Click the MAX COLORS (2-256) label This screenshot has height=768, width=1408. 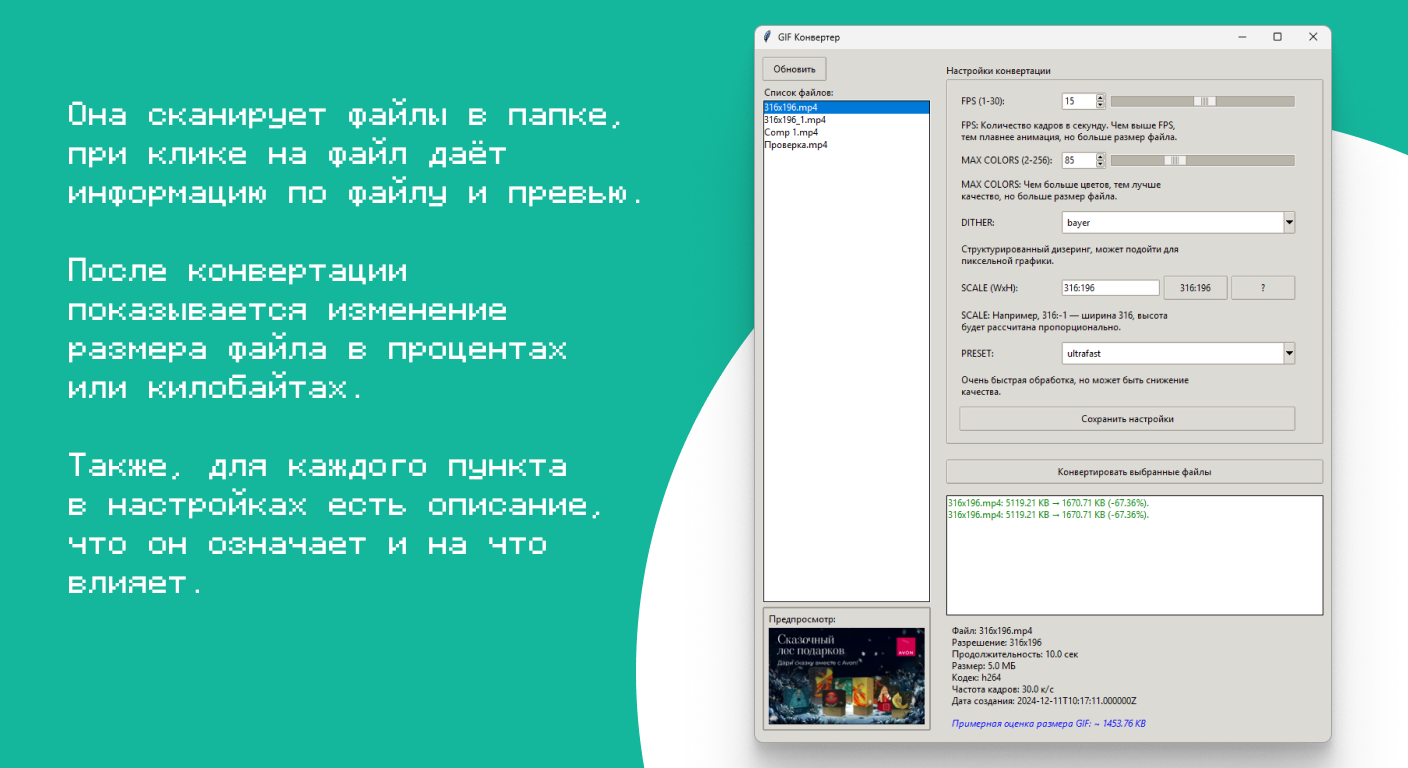click(x=1006, y=160)
